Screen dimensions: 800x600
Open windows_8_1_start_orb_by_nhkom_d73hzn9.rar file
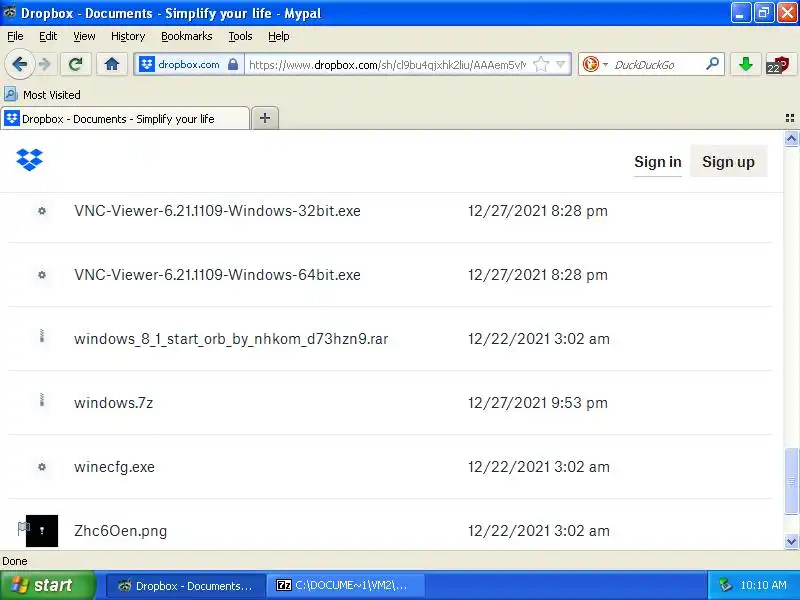[231, 339]
